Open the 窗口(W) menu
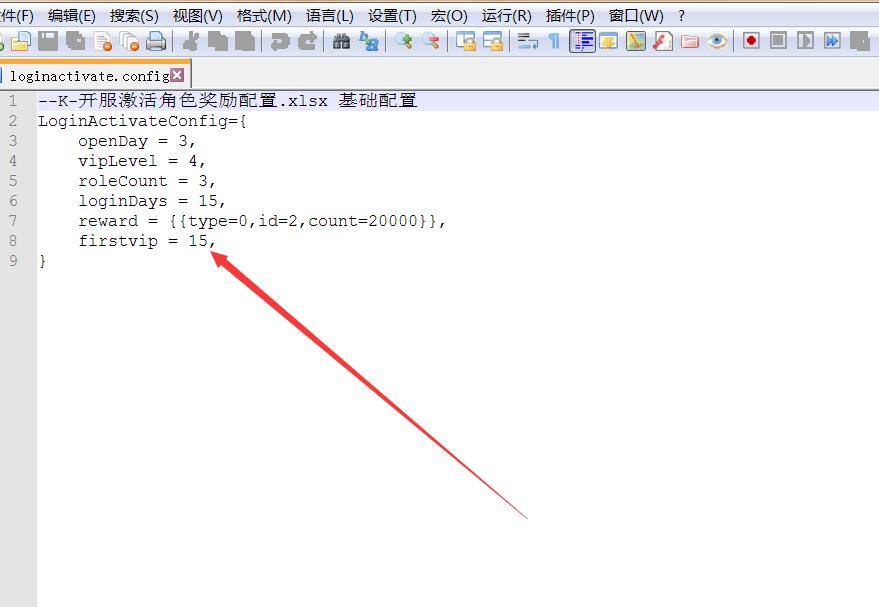Image resolution: width=879 pixels, height=607 pixels. pyautogui.click(x=636, y=16)
